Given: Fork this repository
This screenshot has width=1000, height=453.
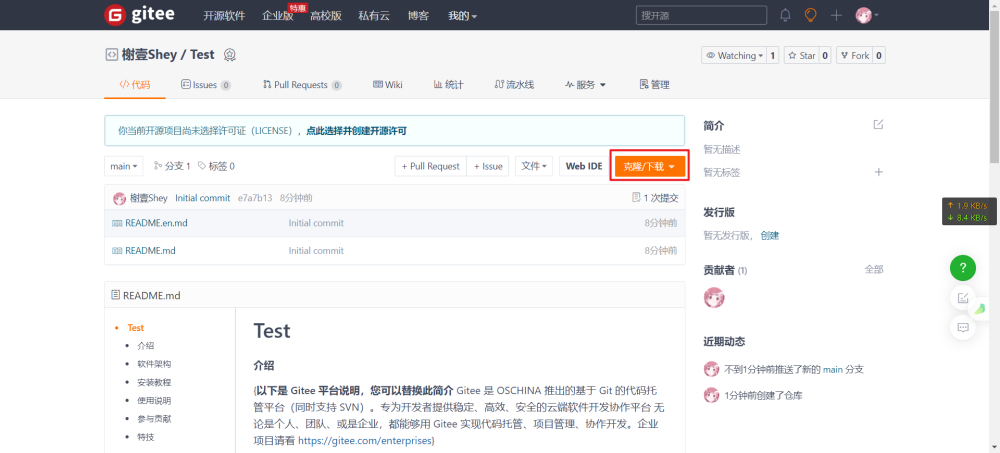Looking at the screenshot, I should click(854, 56).
